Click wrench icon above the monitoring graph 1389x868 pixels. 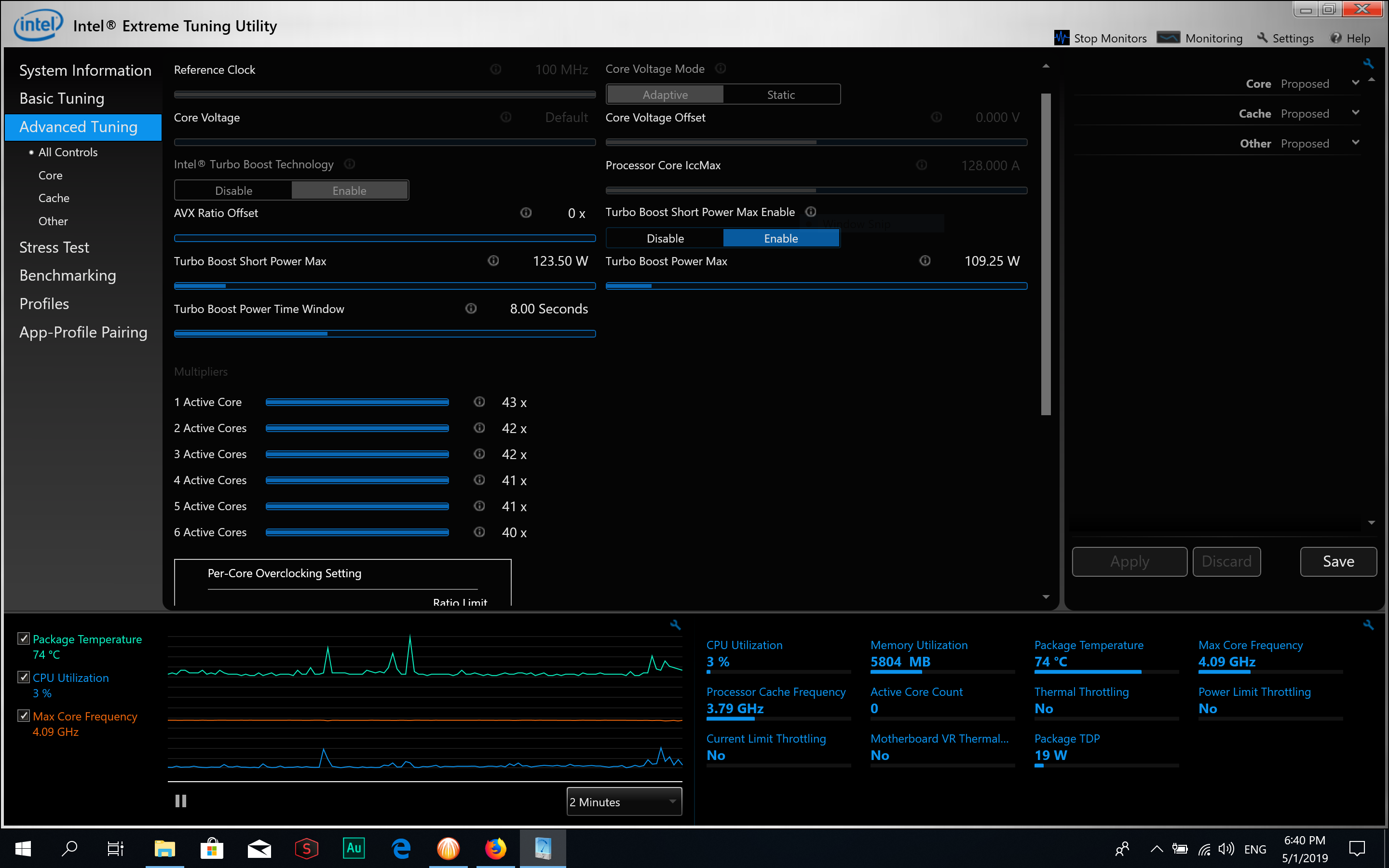tap(676, 624)
